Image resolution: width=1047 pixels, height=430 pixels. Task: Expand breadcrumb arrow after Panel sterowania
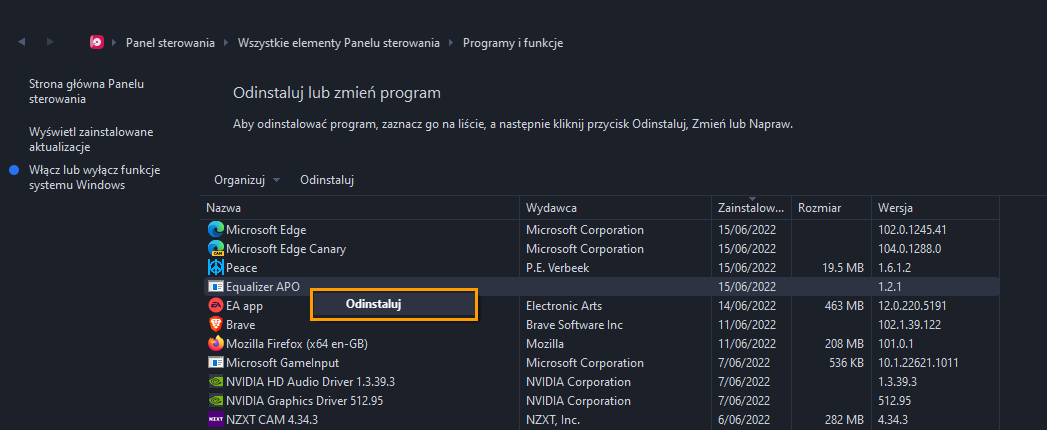coord(226,43)
